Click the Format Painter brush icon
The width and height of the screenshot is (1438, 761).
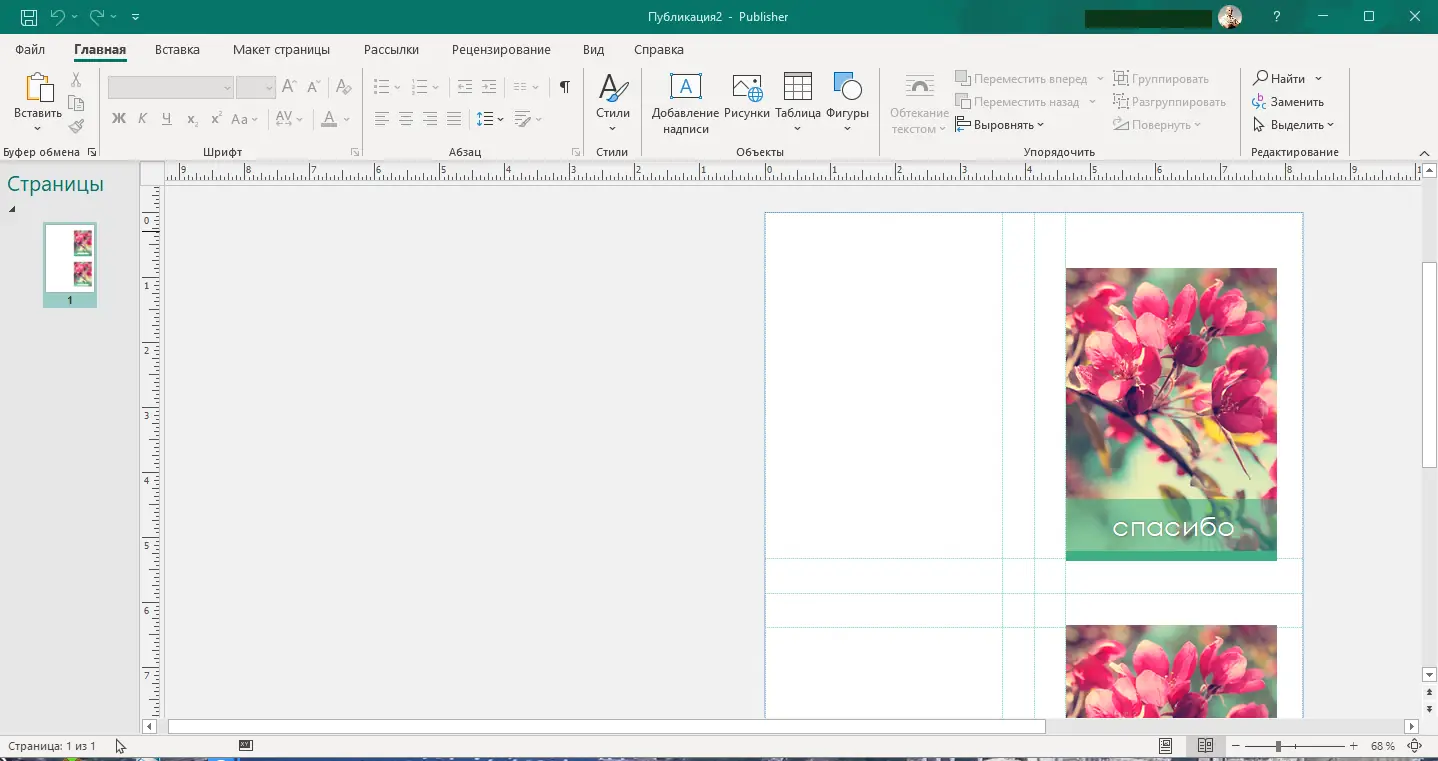pos(76,126)
